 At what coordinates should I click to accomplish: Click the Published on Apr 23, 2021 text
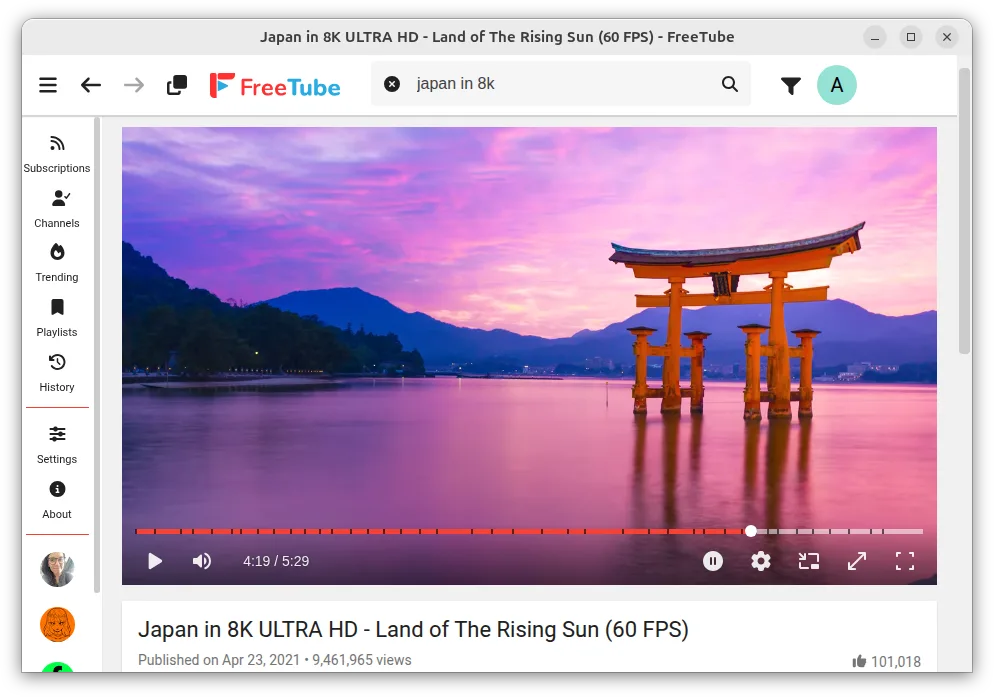[x=219, y=660]
